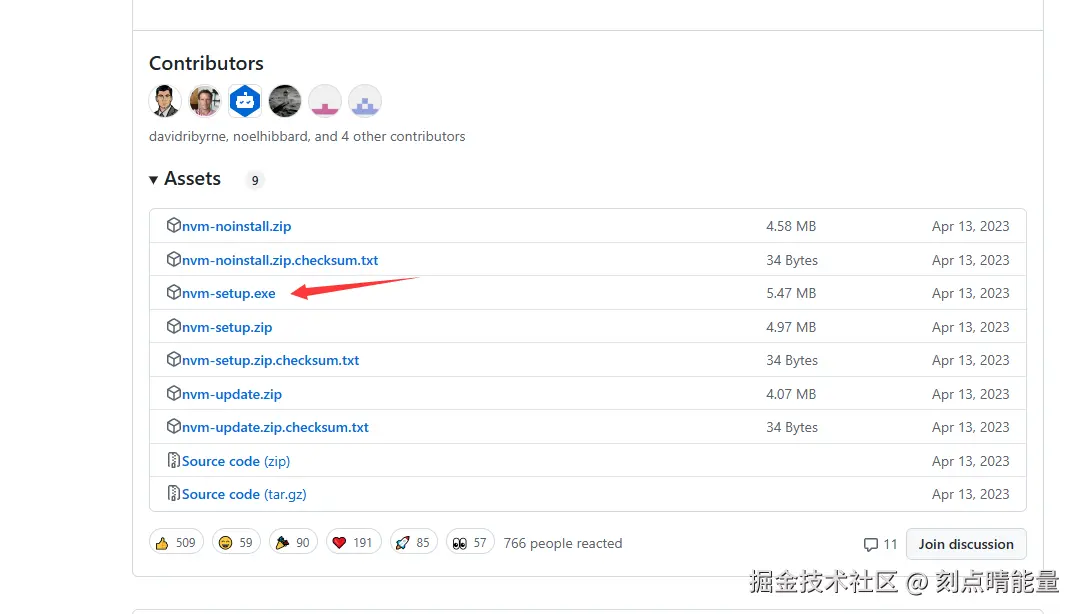Screen dimensions: 1078x614
Task: Download nvm-update.zip.checksum.txt
Action: coord(275,427)
